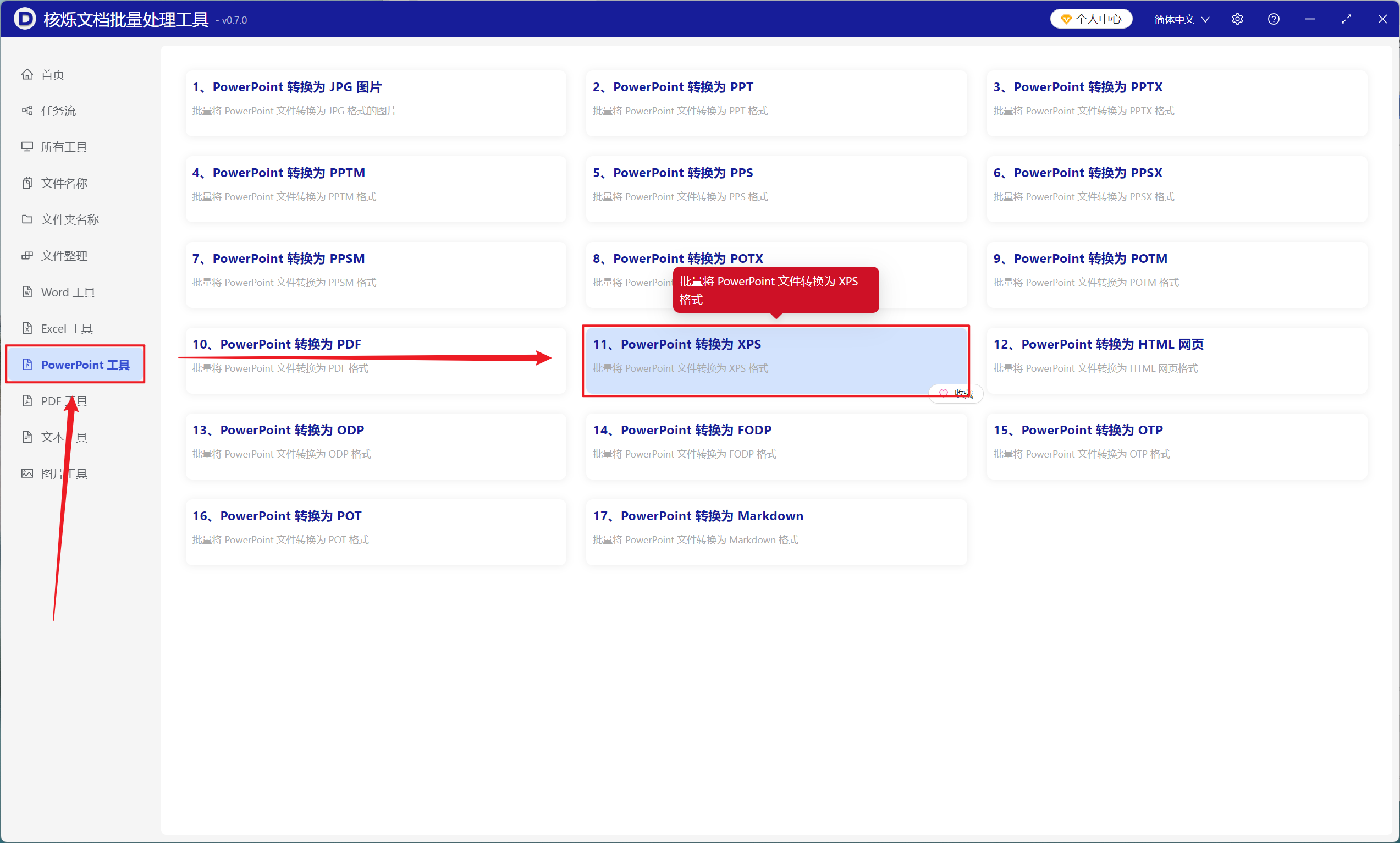Click the 核烁文档批量处理工具 app title
The width and height of the screenshot is (1400, 843).
(126, 19)
